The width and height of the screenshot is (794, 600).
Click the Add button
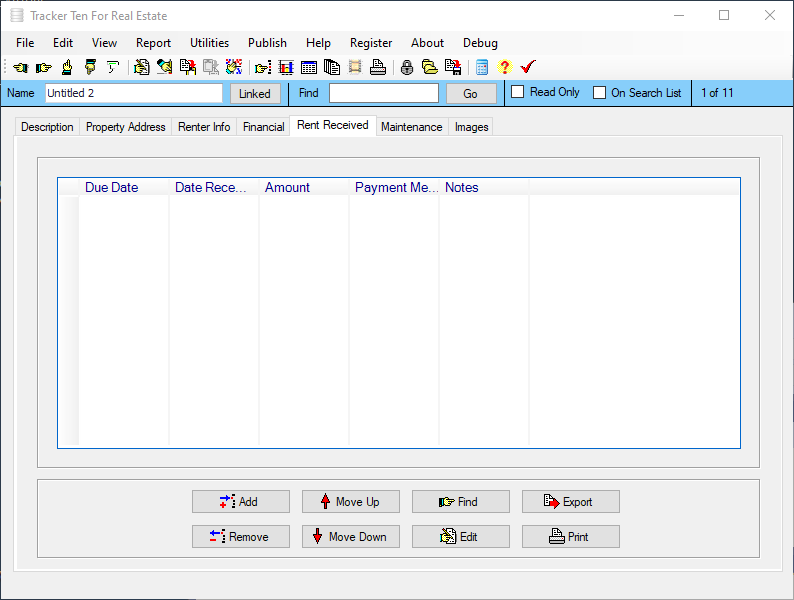pyautogui.click(x=241, y=502)
